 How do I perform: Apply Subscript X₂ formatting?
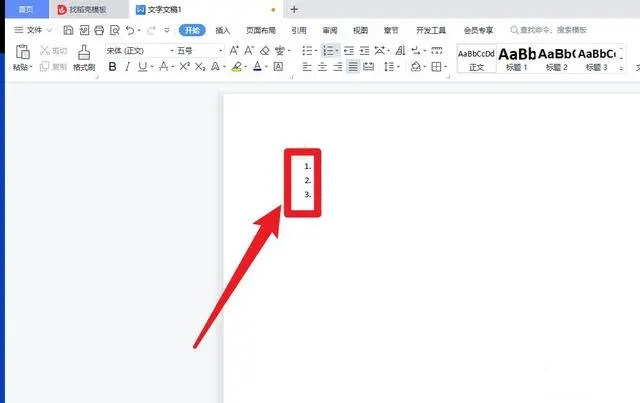[x=200, y=66]
